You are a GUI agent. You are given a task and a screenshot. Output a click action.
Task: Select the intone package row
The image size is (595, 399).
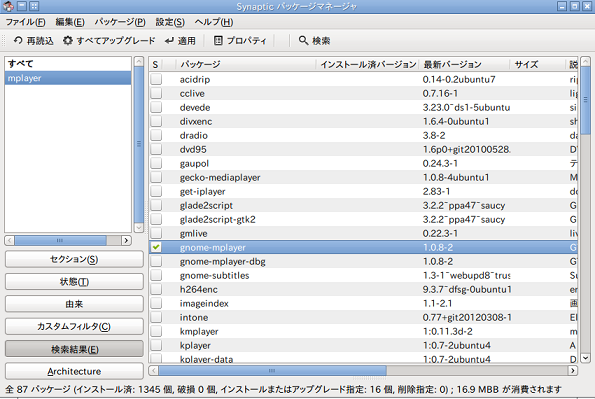tap(363, 317)
